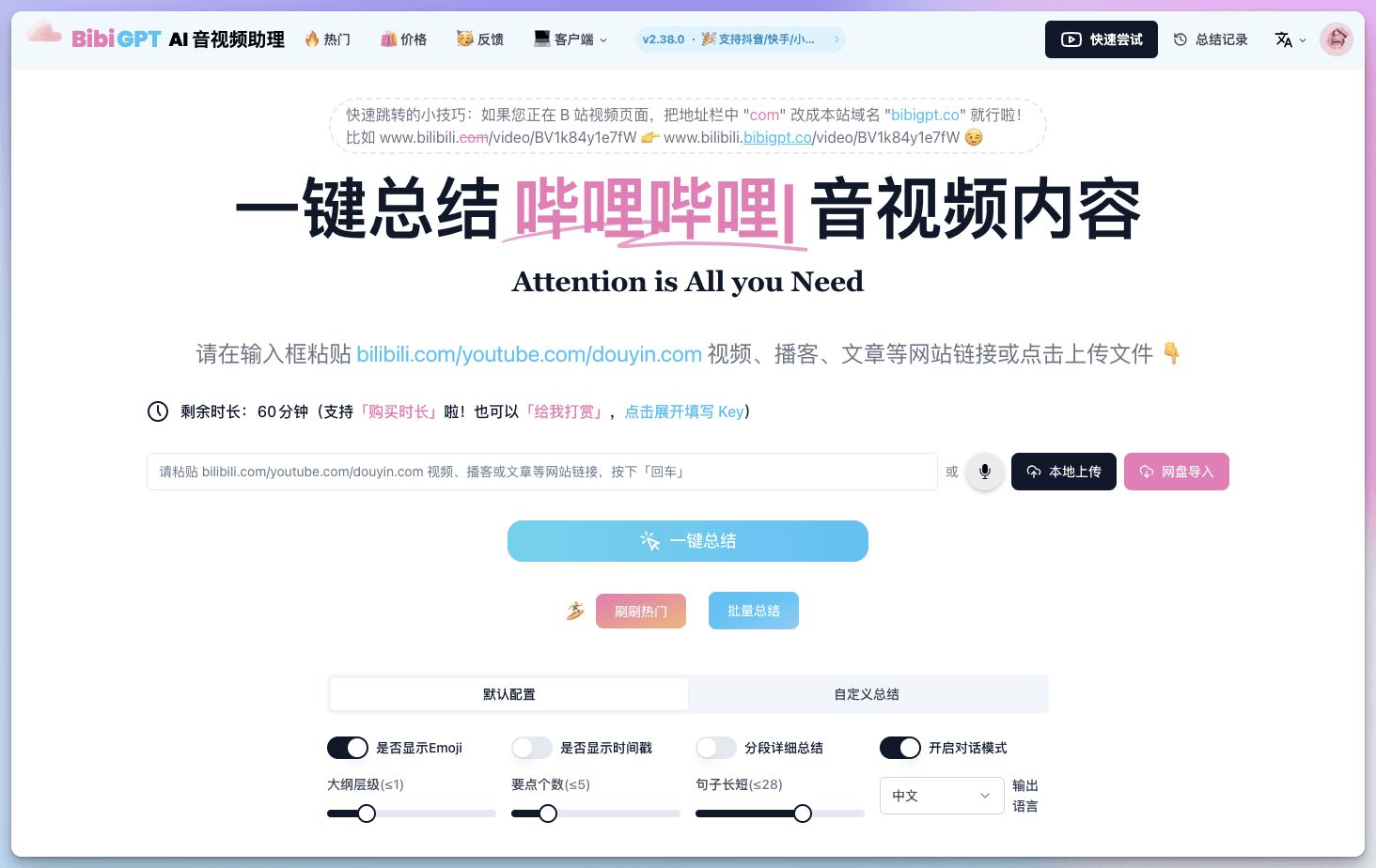Turn on 分段详细总结 switch
The image size is (1376, 868).
click(x=716, y=748)
